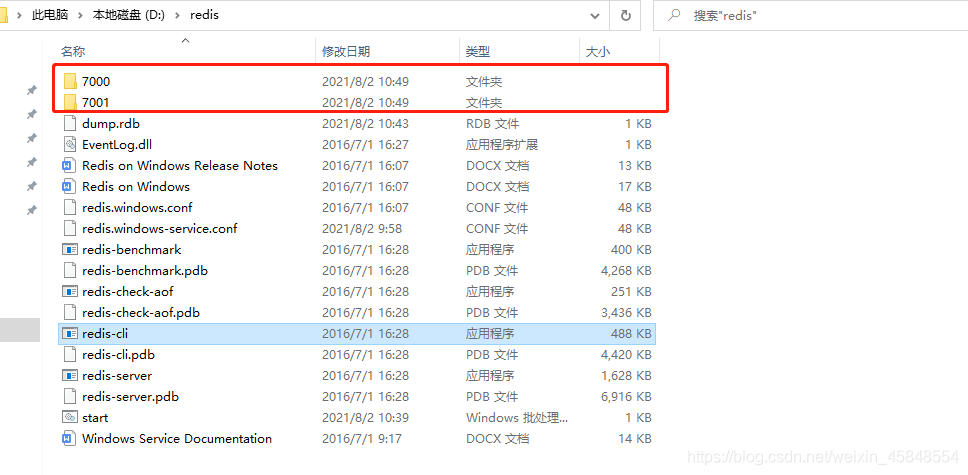Click the redis-benchmark application icon
The image size is (968, 475).
tap(70, 249)
